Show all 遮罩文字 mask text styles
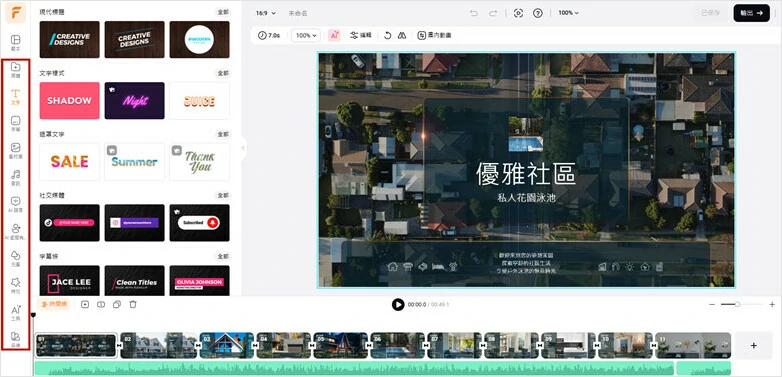782x377 pixels. point(223,135)
